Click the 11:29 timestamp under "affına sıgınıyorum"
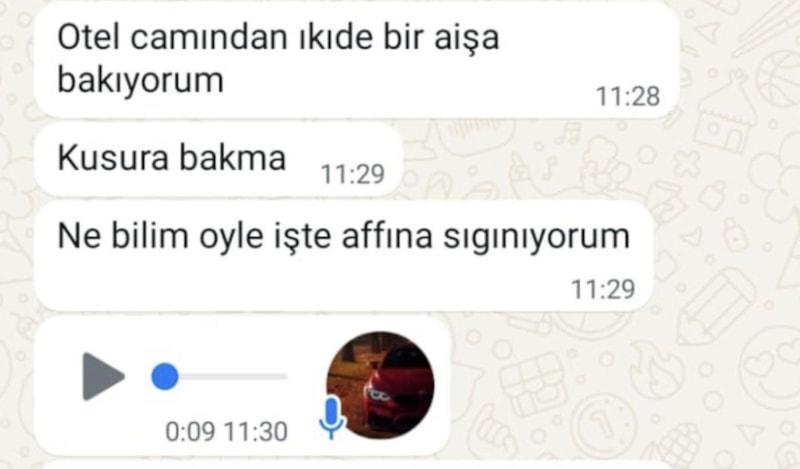 point(603,289)
